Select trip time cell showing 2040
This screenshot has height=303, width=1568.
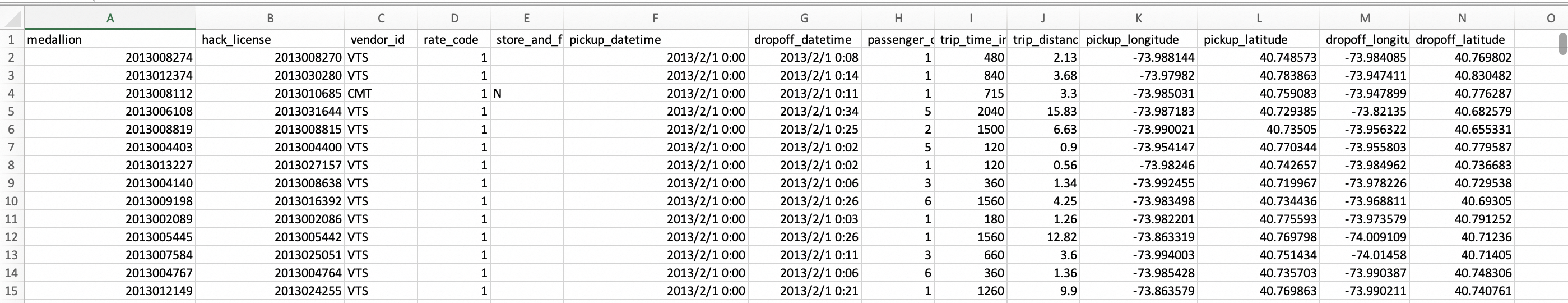(x=970, y=112)
